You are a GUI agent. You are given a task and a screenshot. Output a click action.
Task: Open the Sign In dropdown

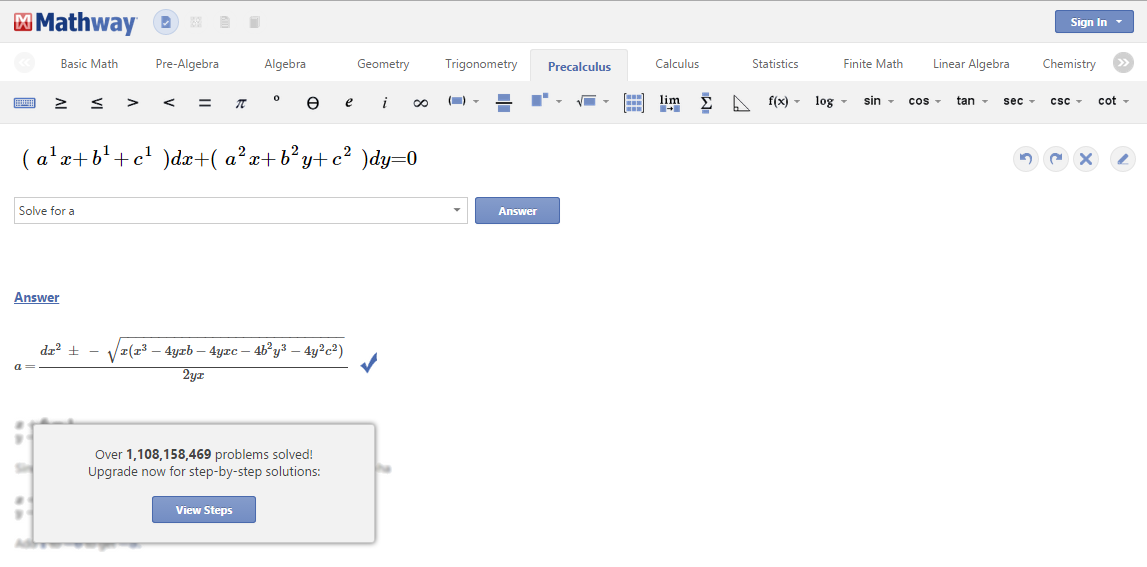pos(1094,22)
